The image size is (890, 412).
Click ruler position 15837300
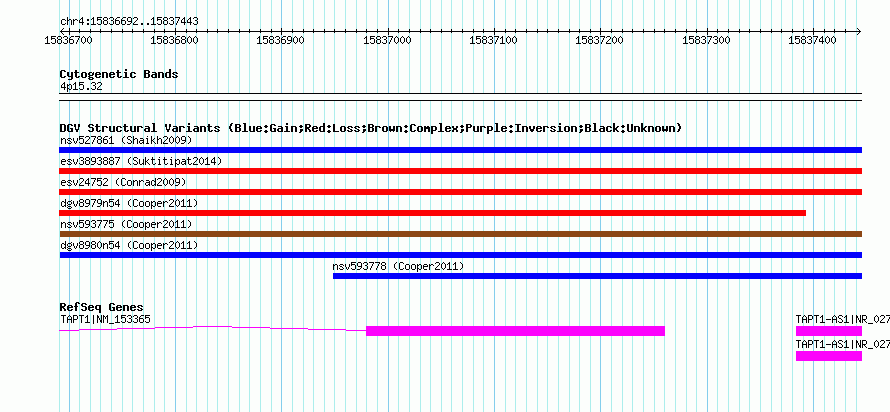[x=707, y=40]
